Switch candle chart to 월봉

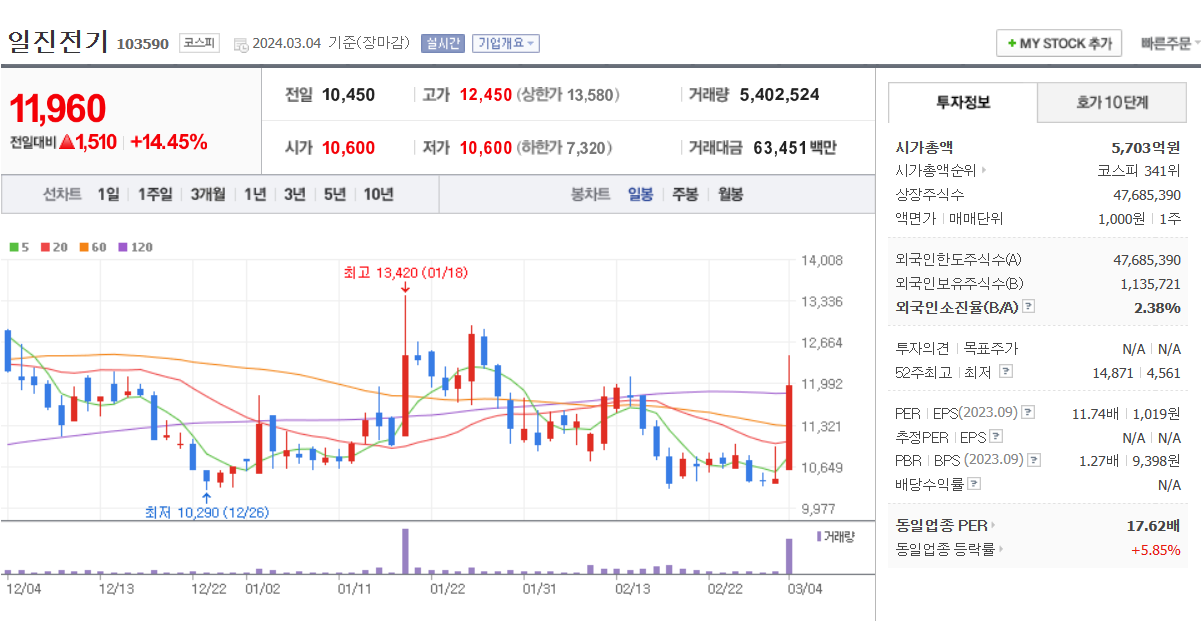(x=730, y=194)
